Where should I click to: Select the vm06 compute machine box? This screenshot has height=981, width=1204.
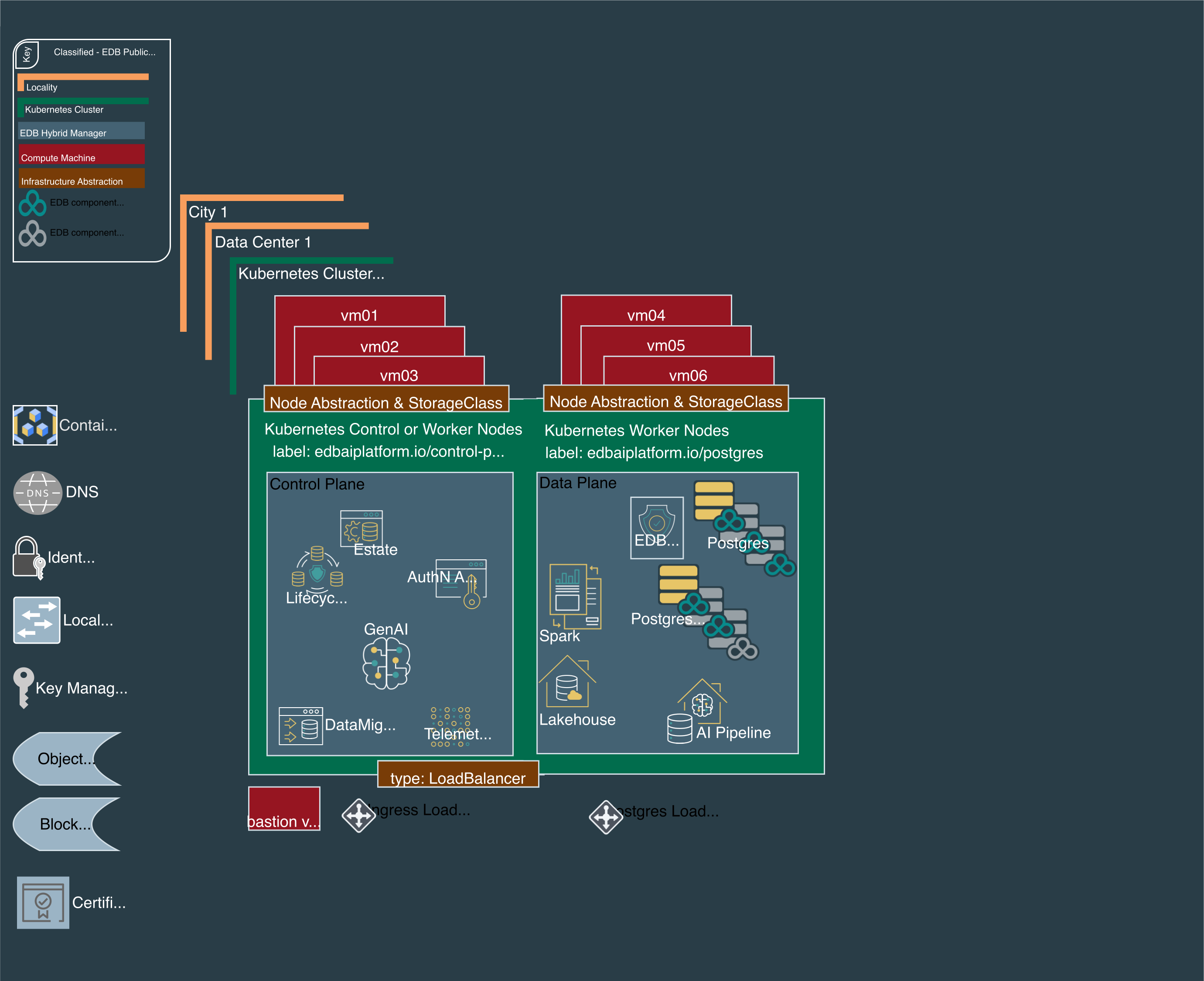[x=689, y=371]
